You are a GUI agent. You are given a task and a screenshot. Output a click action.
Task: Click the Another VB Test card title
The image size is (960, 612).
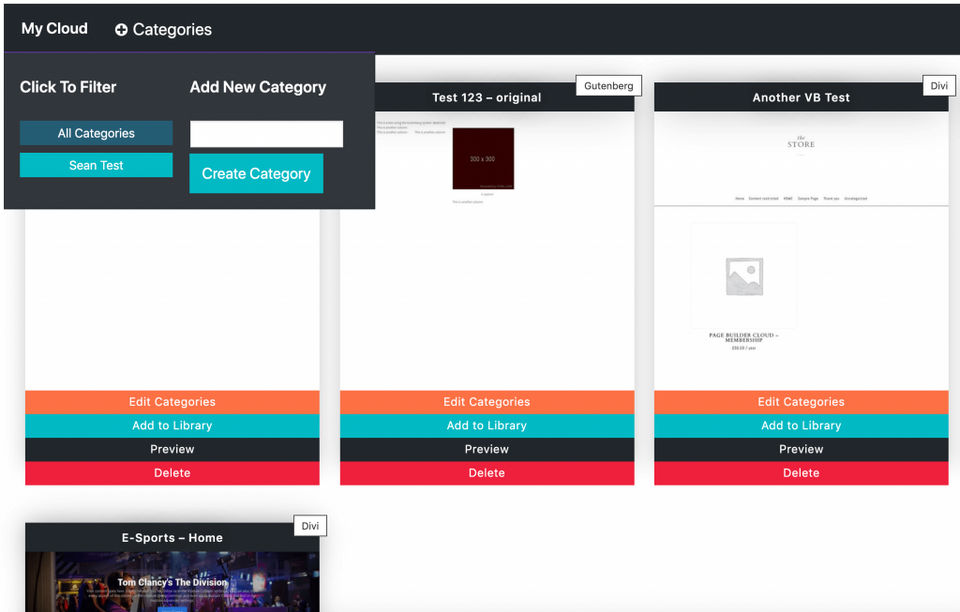801,97
